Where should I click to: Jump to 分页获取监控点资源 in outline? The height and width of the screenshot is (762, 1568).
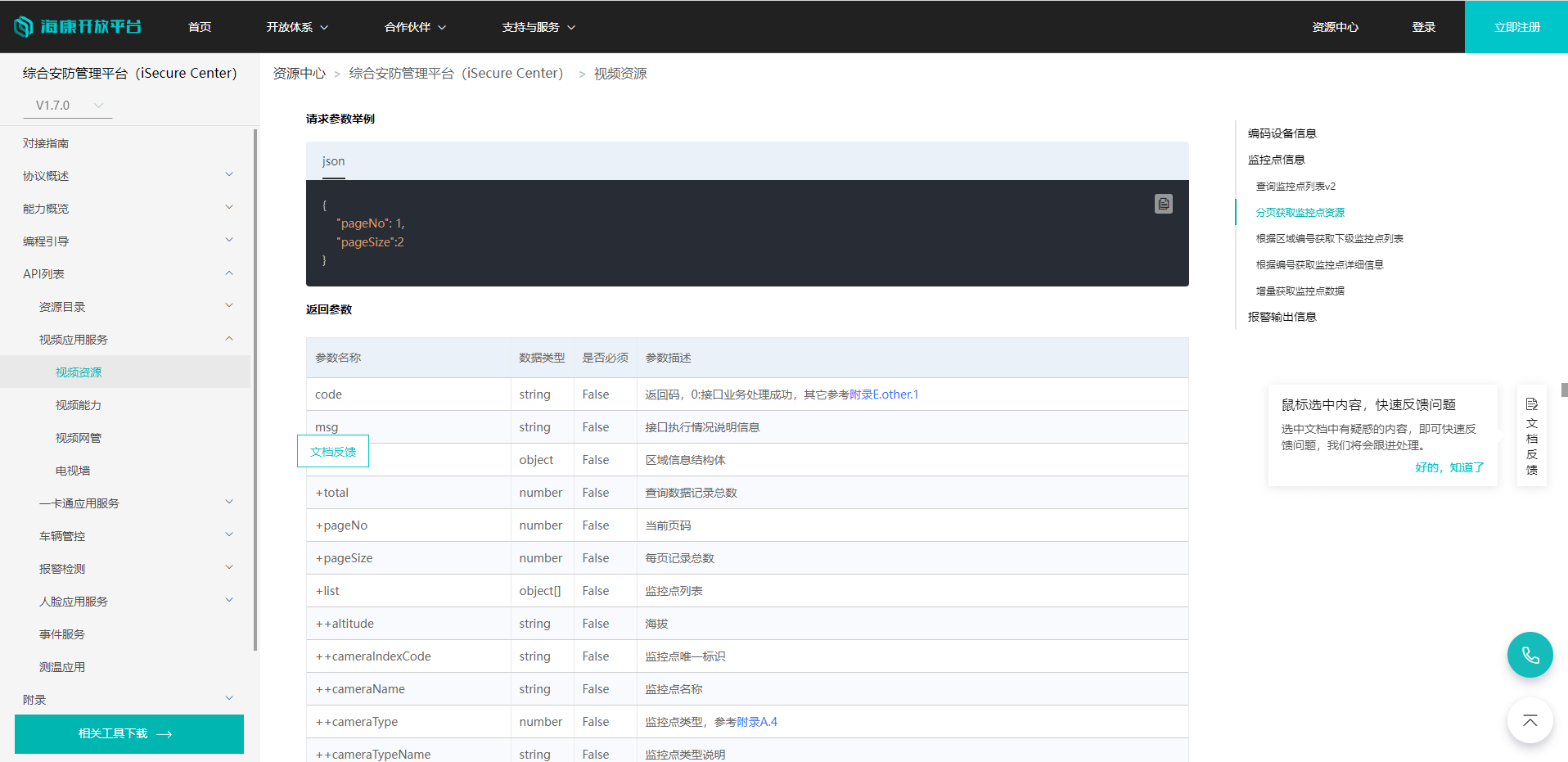point(1300,212)
